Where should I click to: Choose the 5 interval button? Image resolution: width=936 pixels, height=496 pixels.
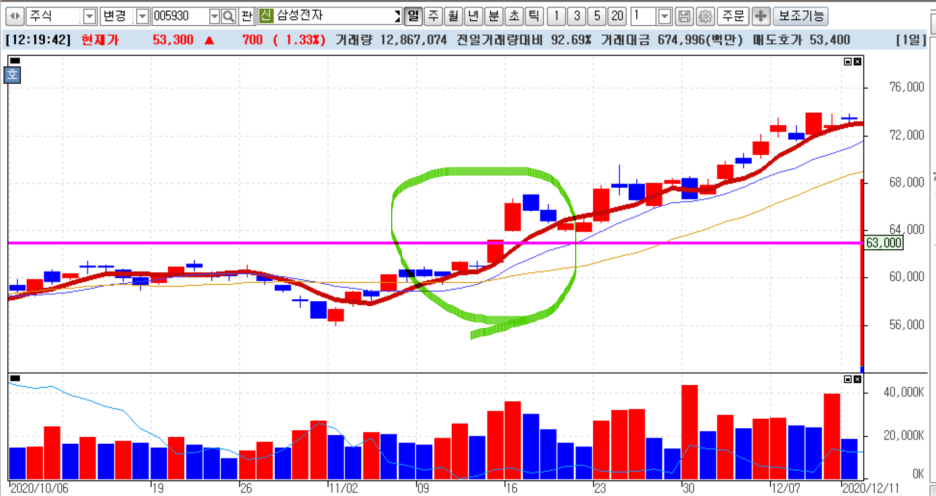(597, 16)
